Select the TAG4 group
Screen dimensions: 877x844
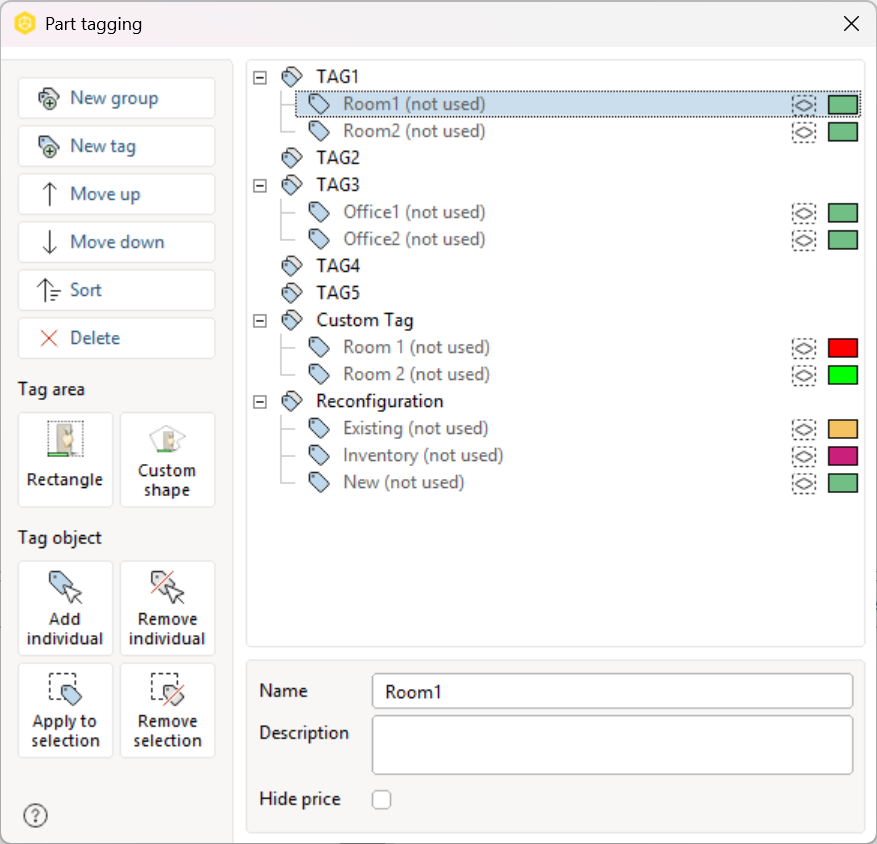pyautogui.click(x=338, y=266)
